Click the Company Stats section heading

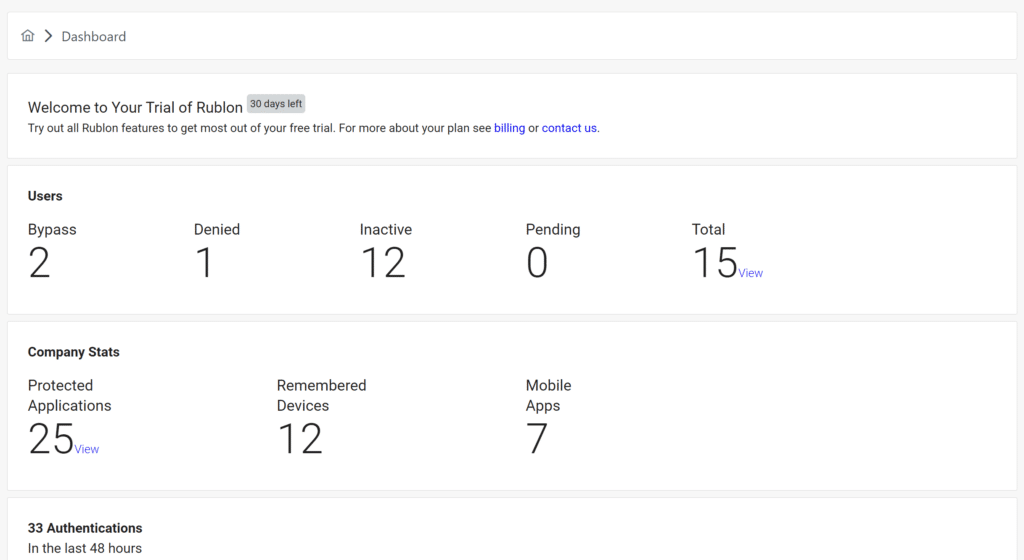pos(73,352)
